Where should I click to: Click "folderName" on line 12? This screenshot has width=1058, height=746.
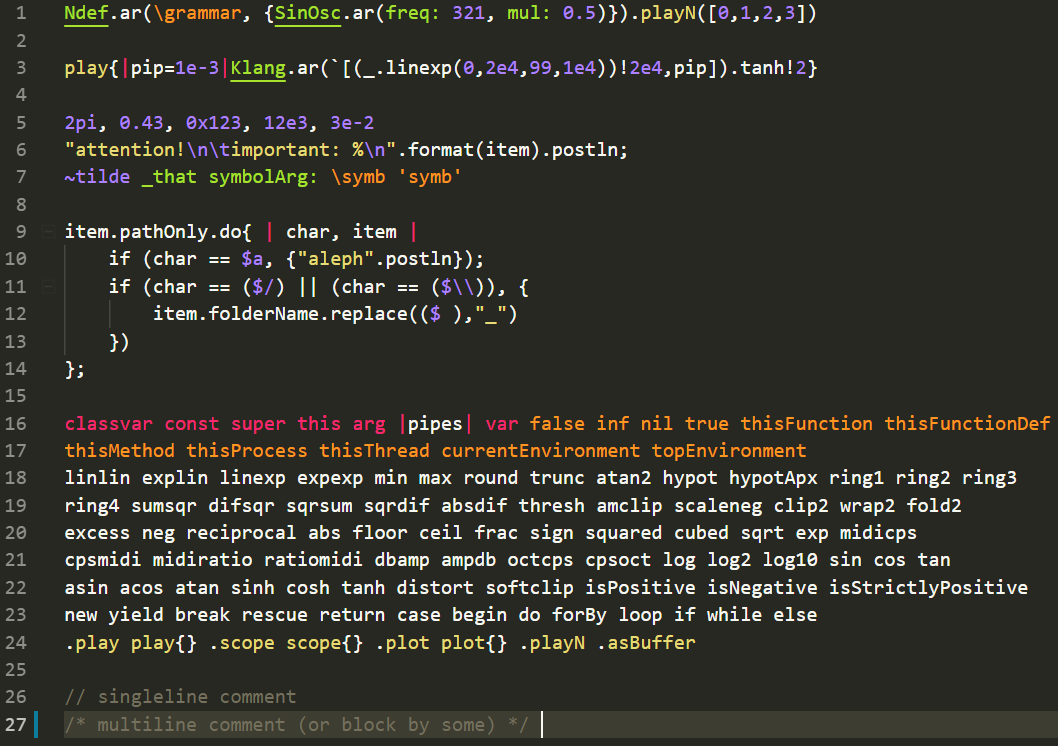pyautogui.click(x=263, y=314)
